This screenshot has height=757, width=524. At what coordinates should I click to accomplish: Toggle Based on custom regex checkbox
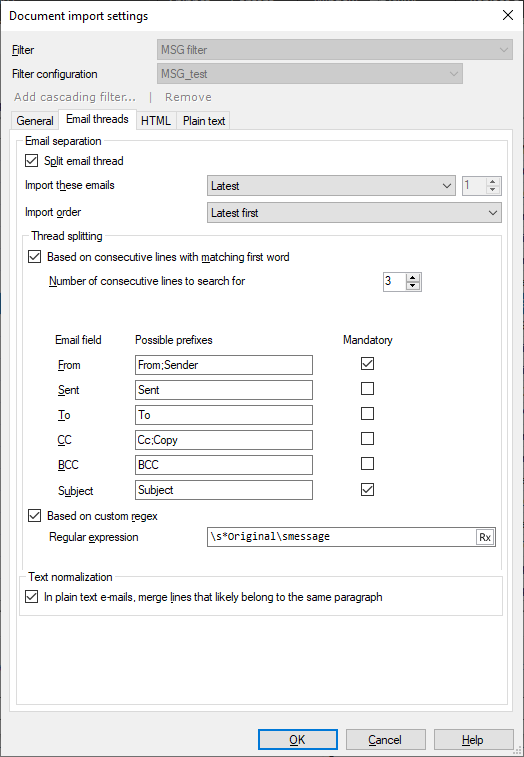[34, 516]
